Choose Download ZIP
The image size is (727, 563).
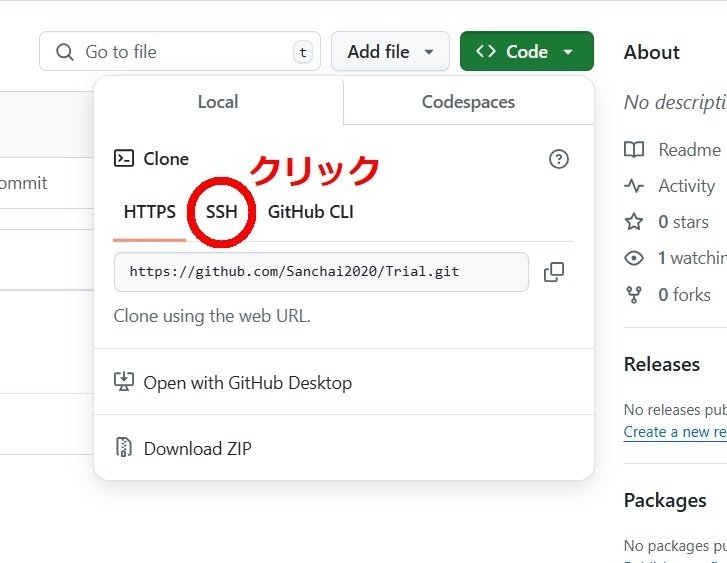click(344, 448)
